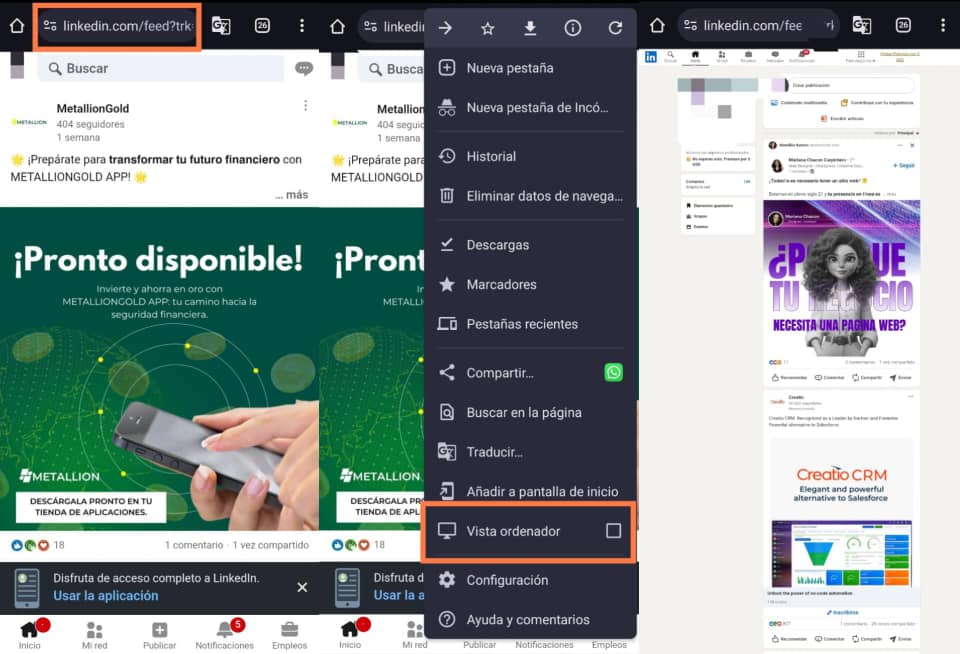This screenshot has width=960, height=654.
Task: Tap translate icon in right screenshot toolbar
Action: pos(861,26)
